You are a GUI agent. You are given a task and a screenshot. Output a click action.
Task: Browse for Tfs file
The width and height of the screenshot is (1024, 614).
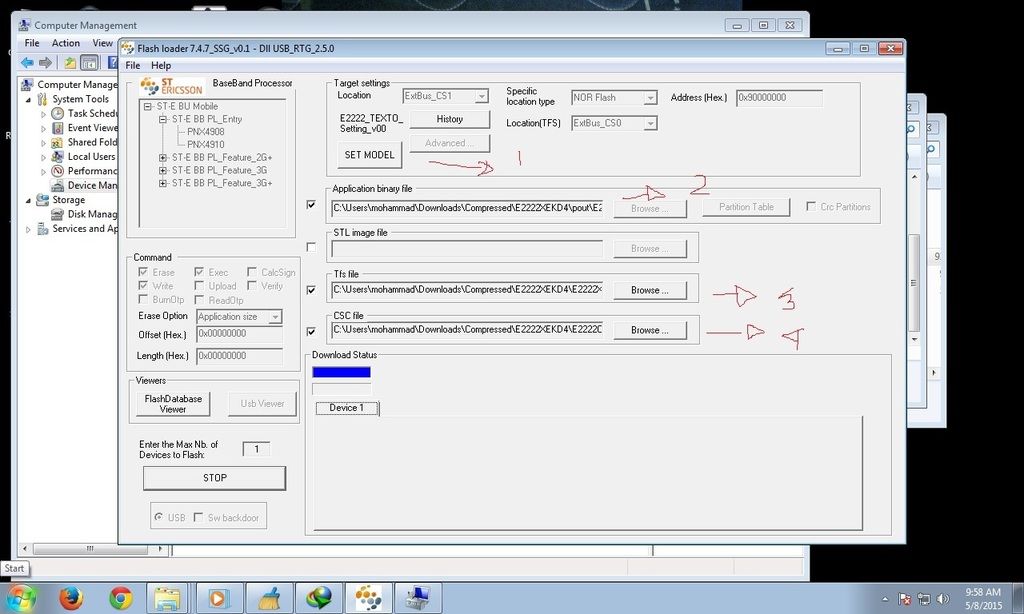[650, 290]
